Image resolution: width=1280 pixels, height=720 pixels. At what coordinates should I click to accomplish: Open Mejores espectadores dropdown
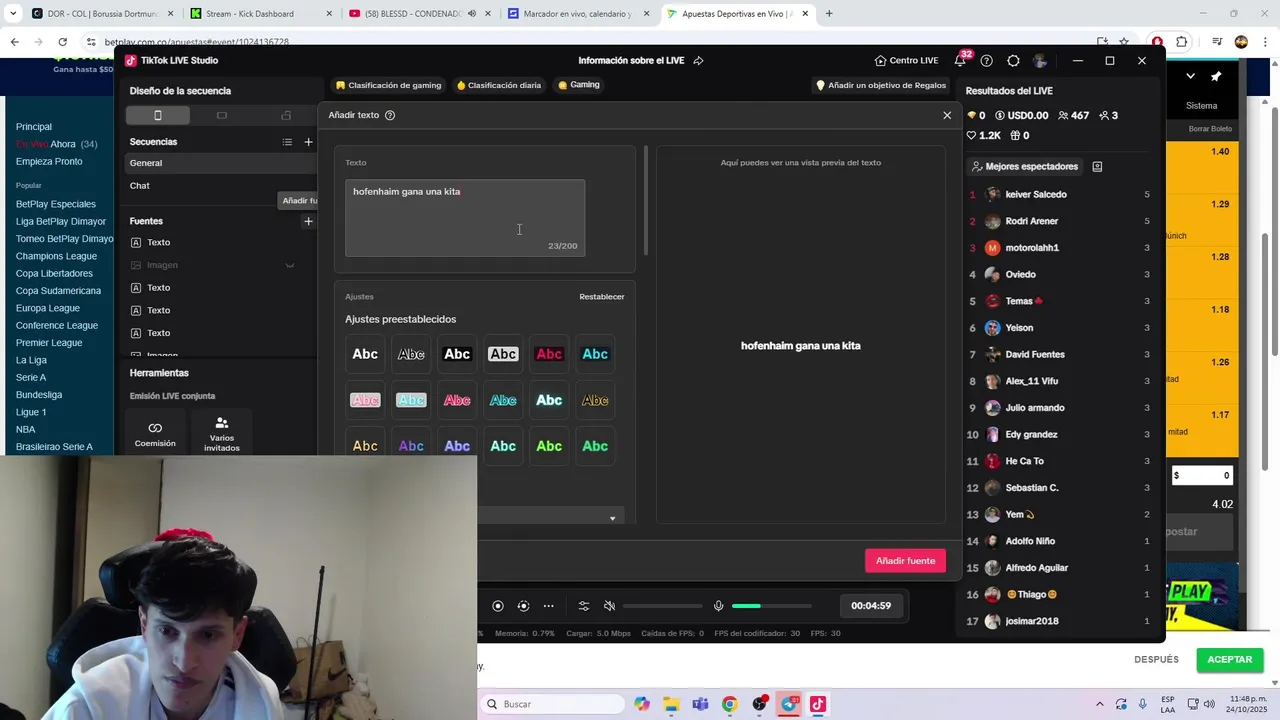[1025, 167]
